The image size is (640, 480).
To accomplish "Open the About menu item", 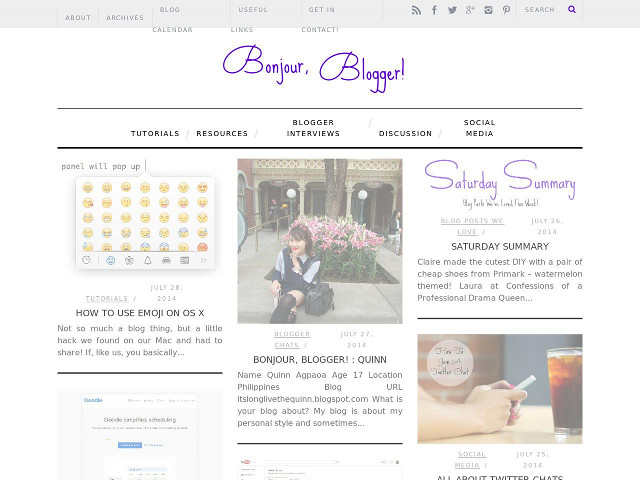I will (78, 18).
